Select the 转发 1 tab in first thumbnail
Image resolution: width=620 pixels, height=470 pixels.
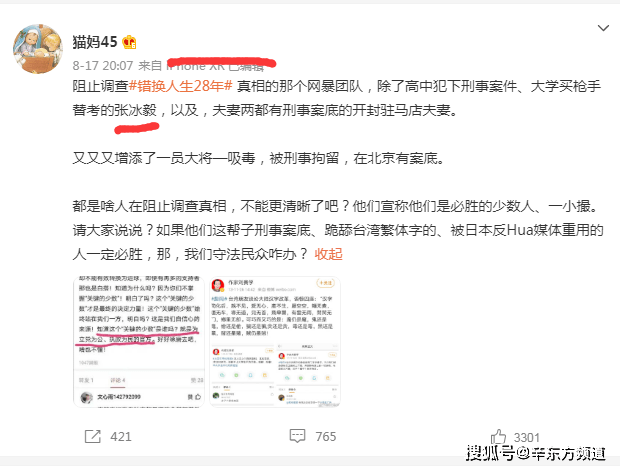(x=86, y=380)
